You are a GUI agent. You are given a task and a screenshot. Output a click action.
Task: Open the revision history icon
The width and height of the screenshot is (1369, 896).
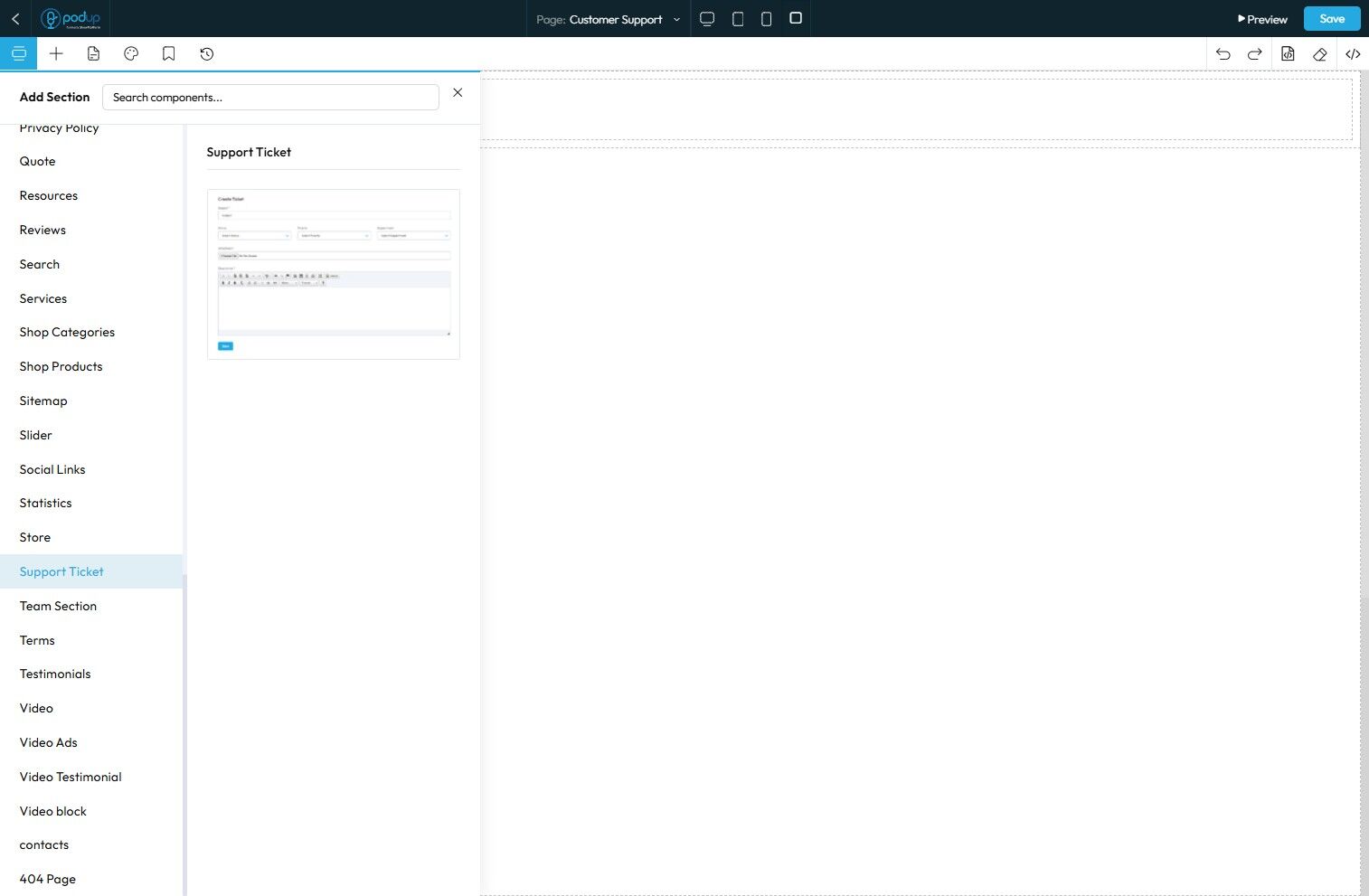tap(206, 54)
